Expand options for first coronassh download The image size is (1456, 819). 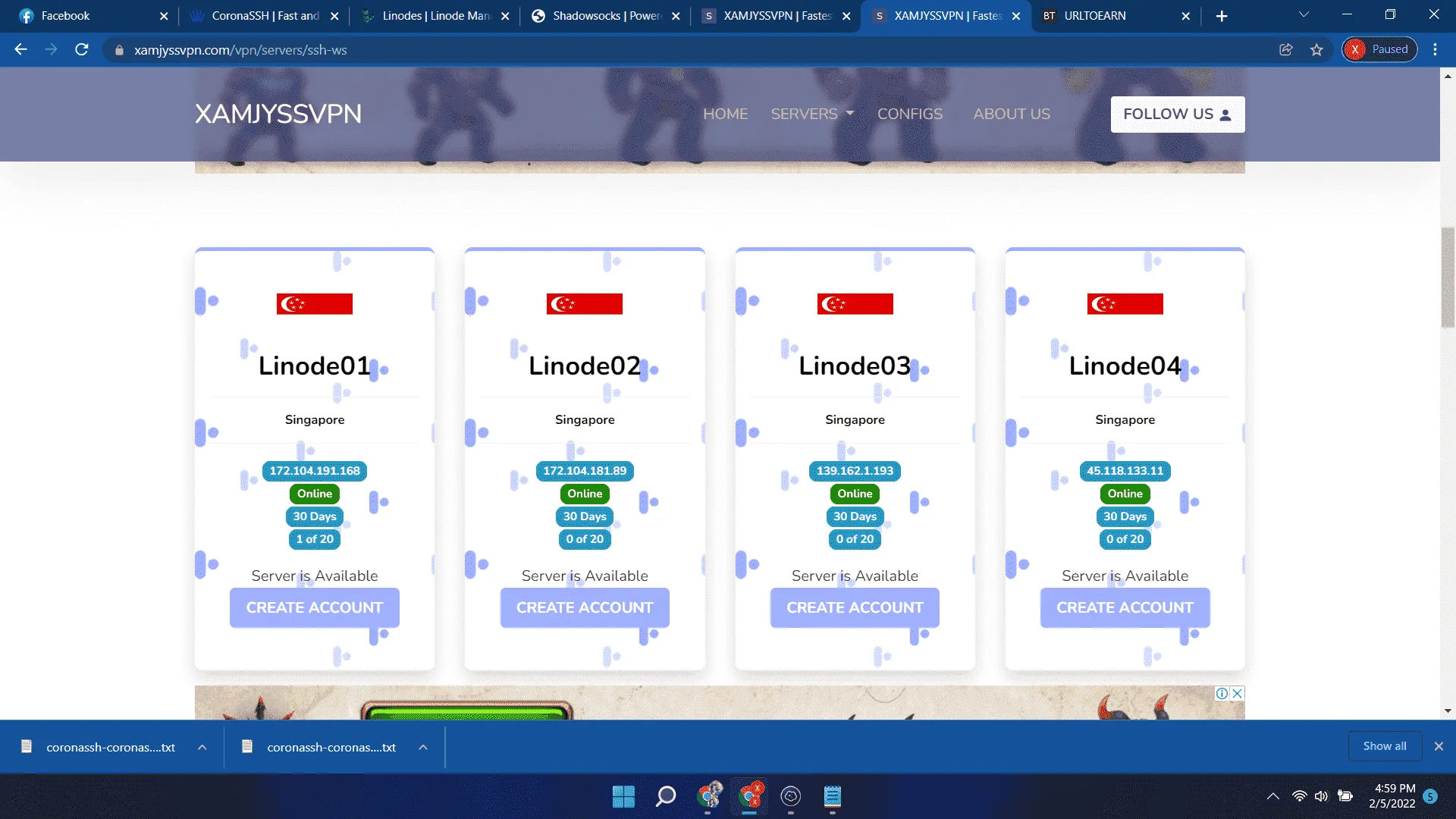[202, 747]
